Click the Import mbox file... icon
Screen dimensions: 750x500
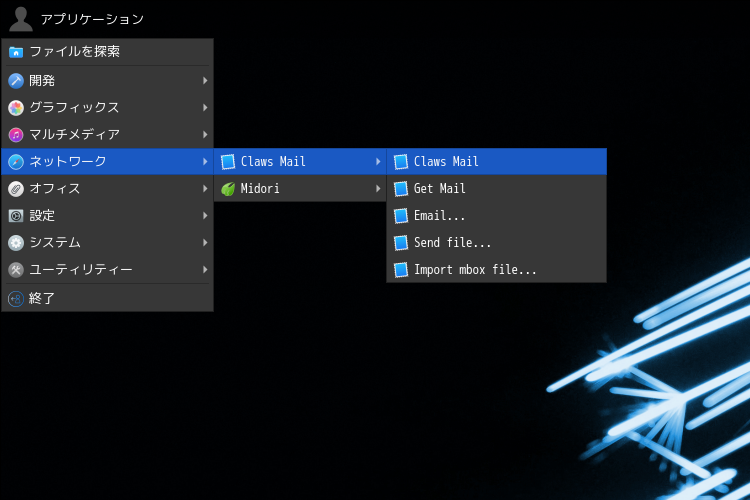401,270
